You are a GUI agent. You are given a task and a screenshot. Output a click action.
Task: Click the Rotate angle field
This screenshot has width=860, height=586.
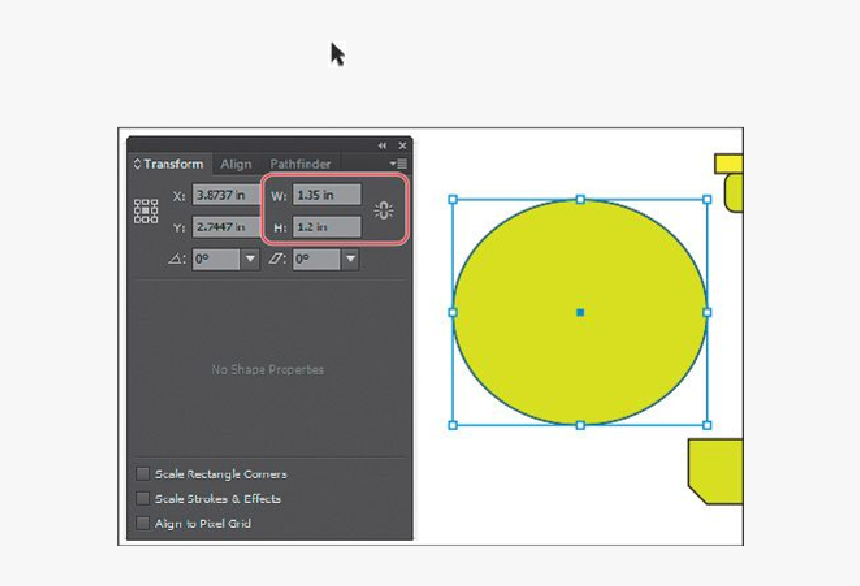[216, 259]
